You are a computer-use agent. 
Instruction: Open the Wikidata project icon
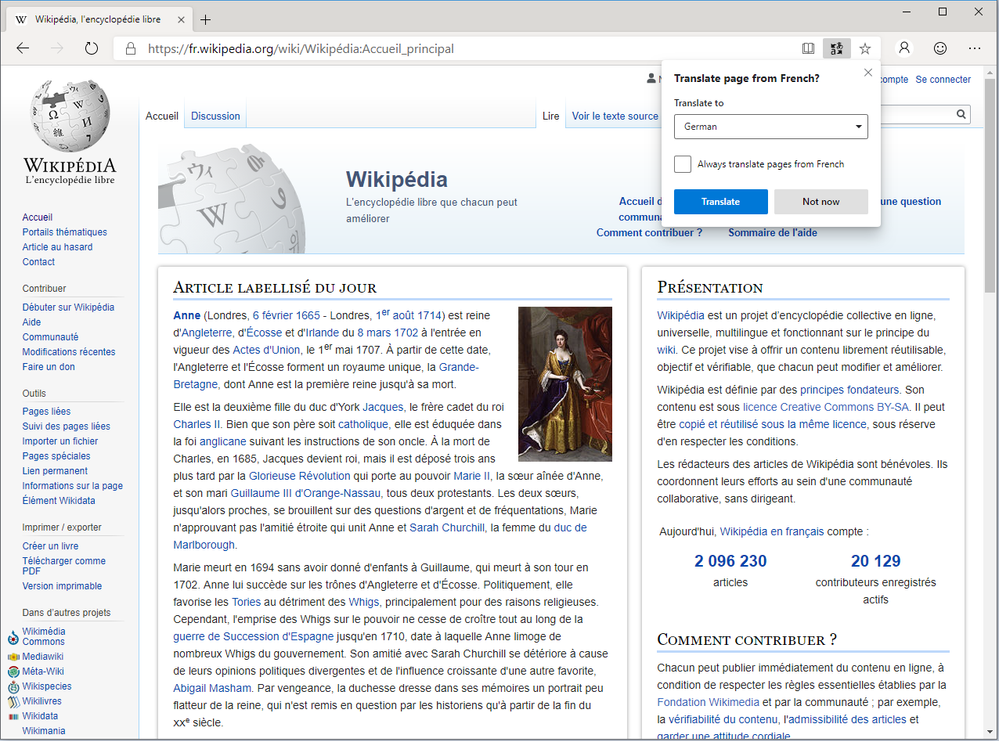13,716
